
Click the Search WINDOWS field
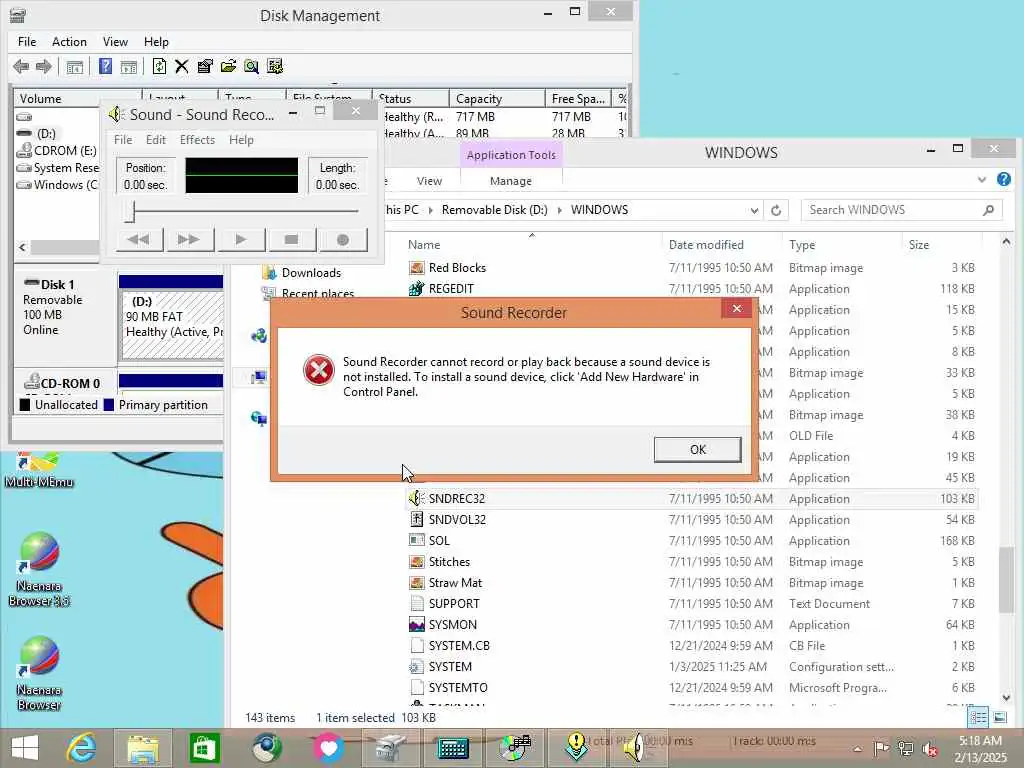coord(901,210)
